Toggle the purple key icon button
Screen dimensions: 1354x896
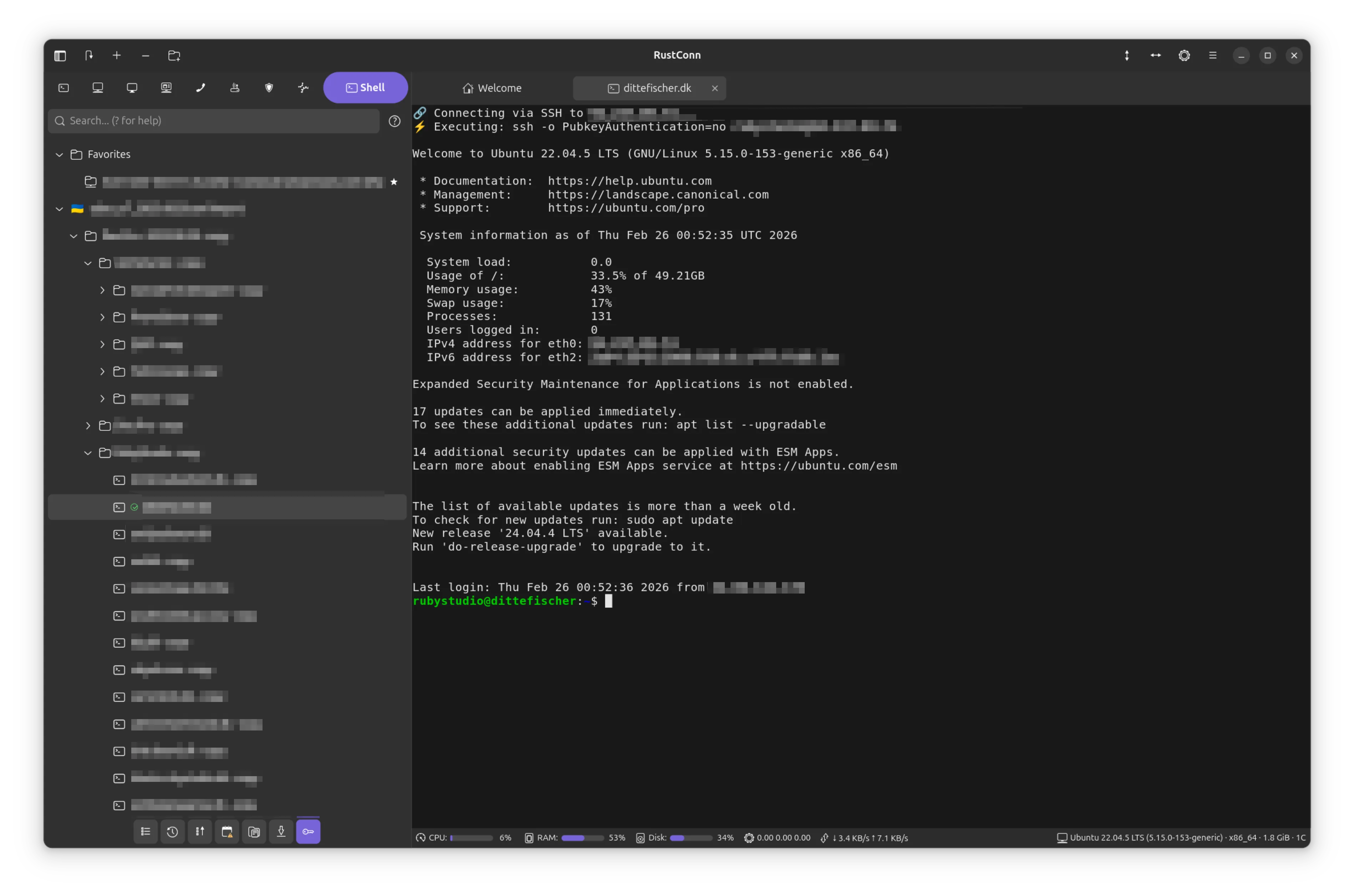point(308,831)
